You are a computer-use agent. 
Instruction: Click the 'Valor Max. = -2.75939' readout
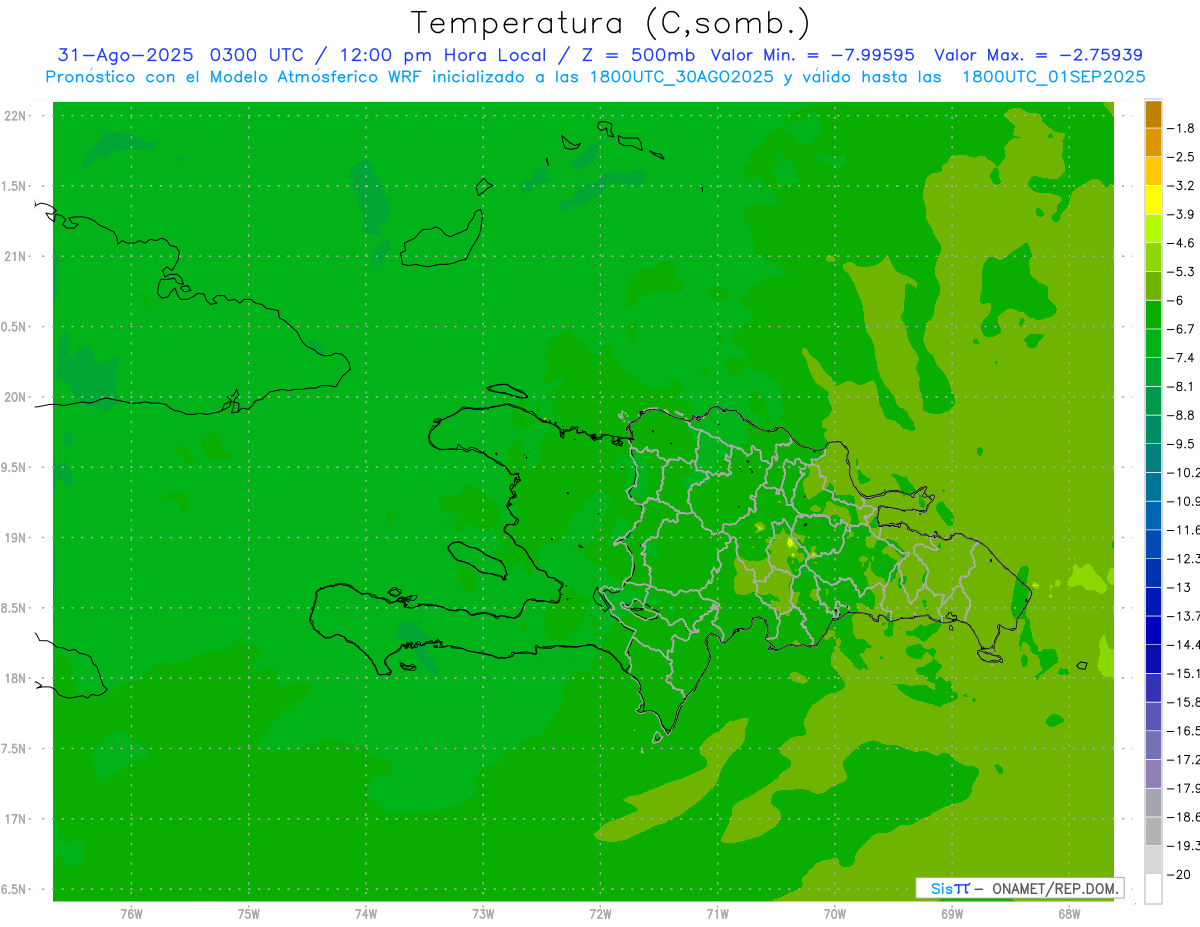point(1038,55)
